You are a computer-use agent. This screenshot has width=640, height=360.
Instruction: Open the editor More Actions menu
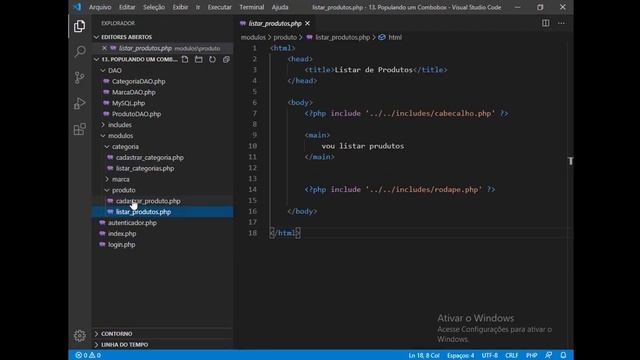pyautogui.click(x=561, y=23)
